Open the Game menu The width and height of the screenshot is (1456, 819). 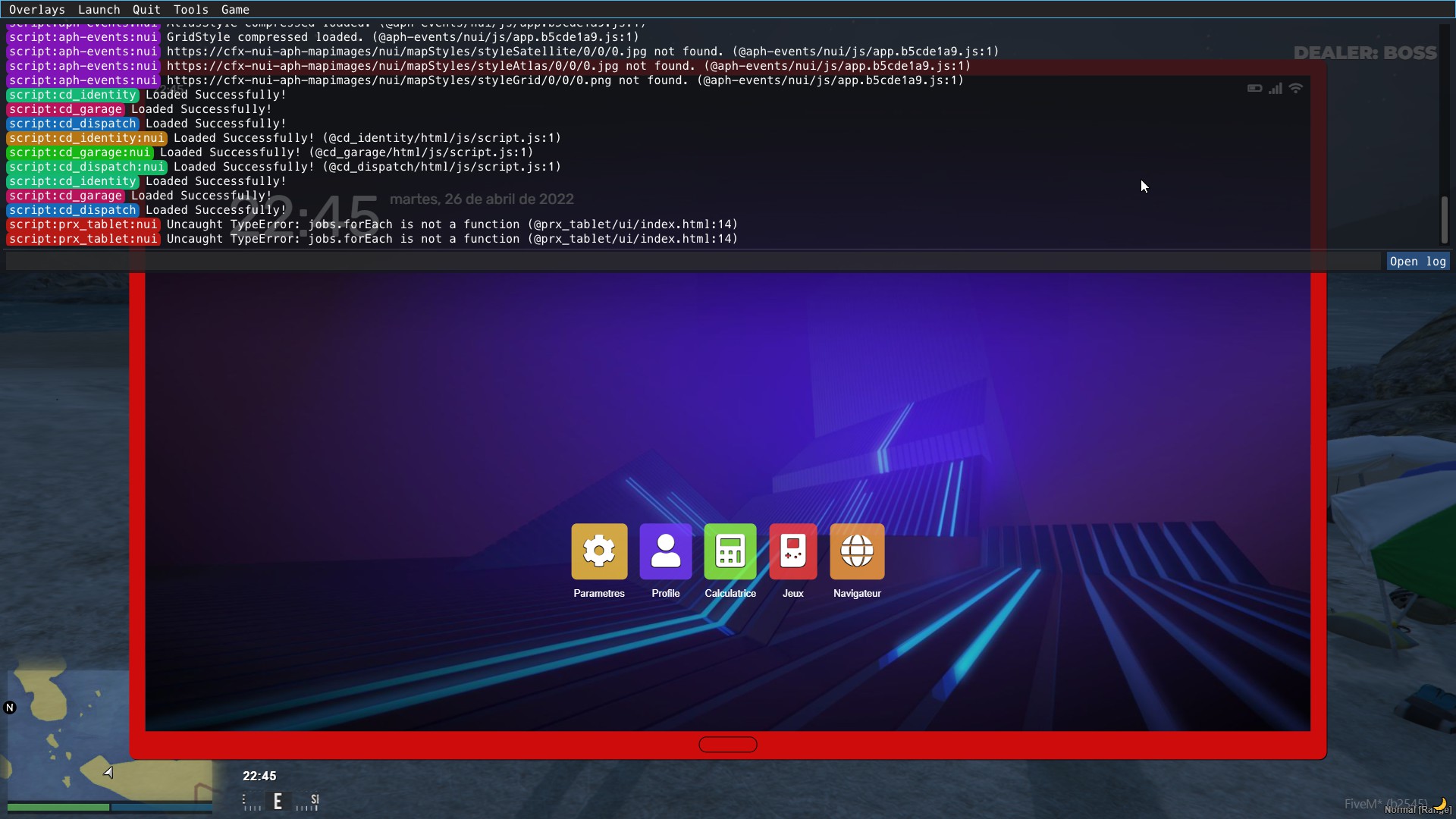(x=235, y=10)
